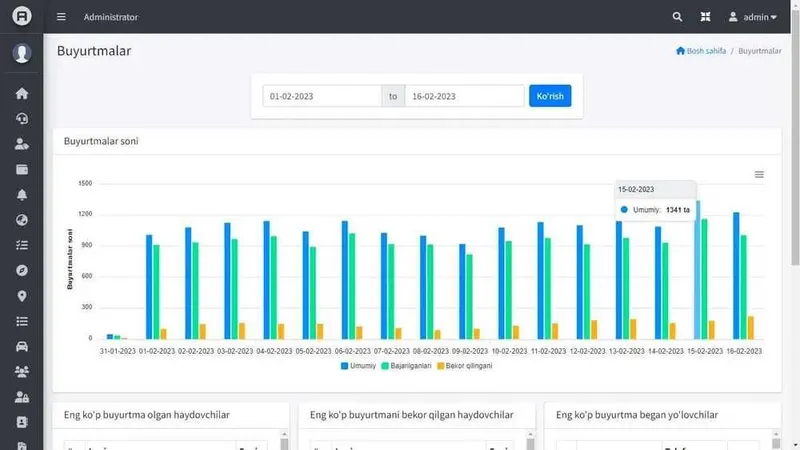The height and width of the screenshot is (450, 800).
Task: Open the compass icon in sidebar
Action: click(21, 270)
